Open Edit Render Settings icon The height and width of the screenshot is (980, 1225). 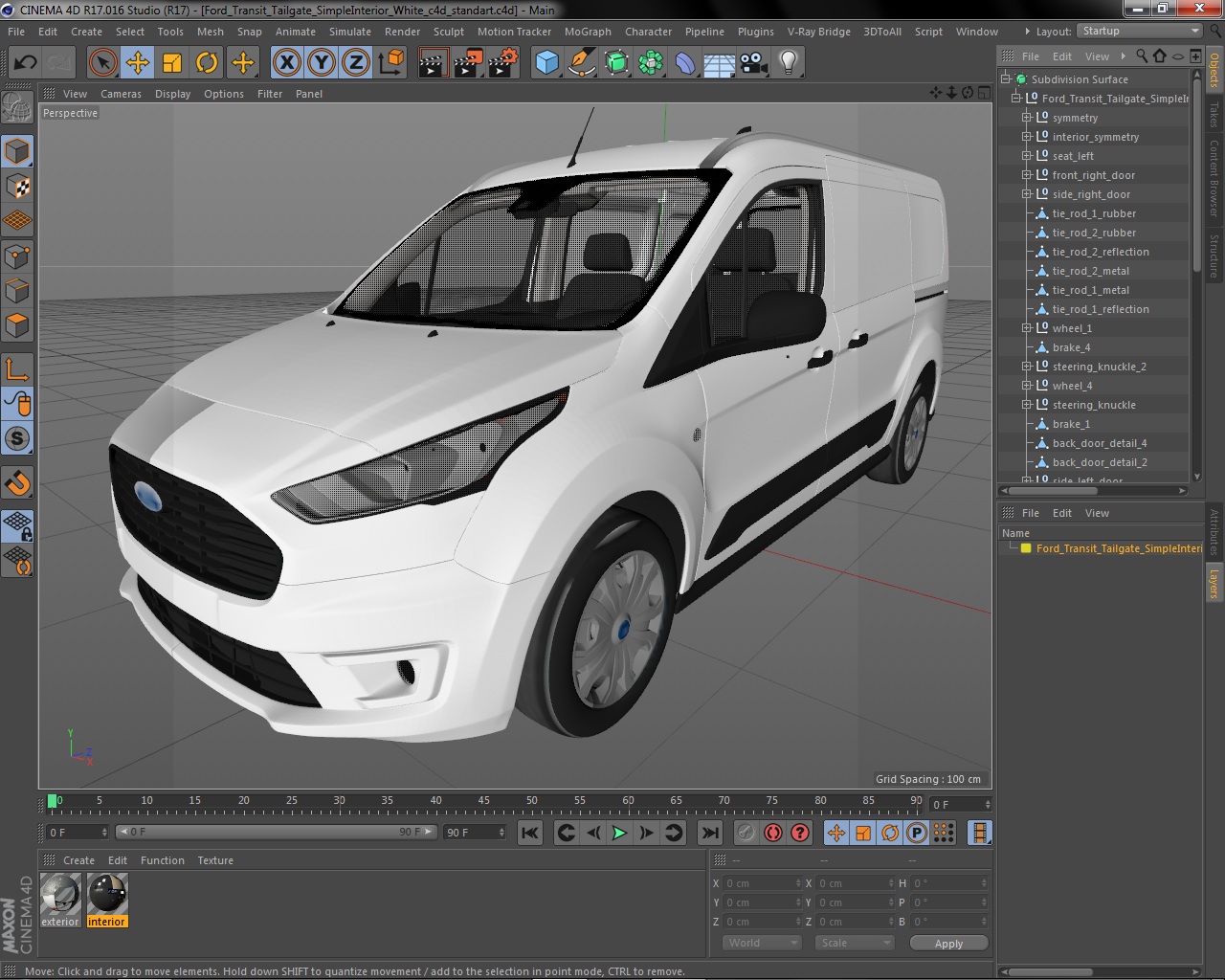(x=503, y=63)
